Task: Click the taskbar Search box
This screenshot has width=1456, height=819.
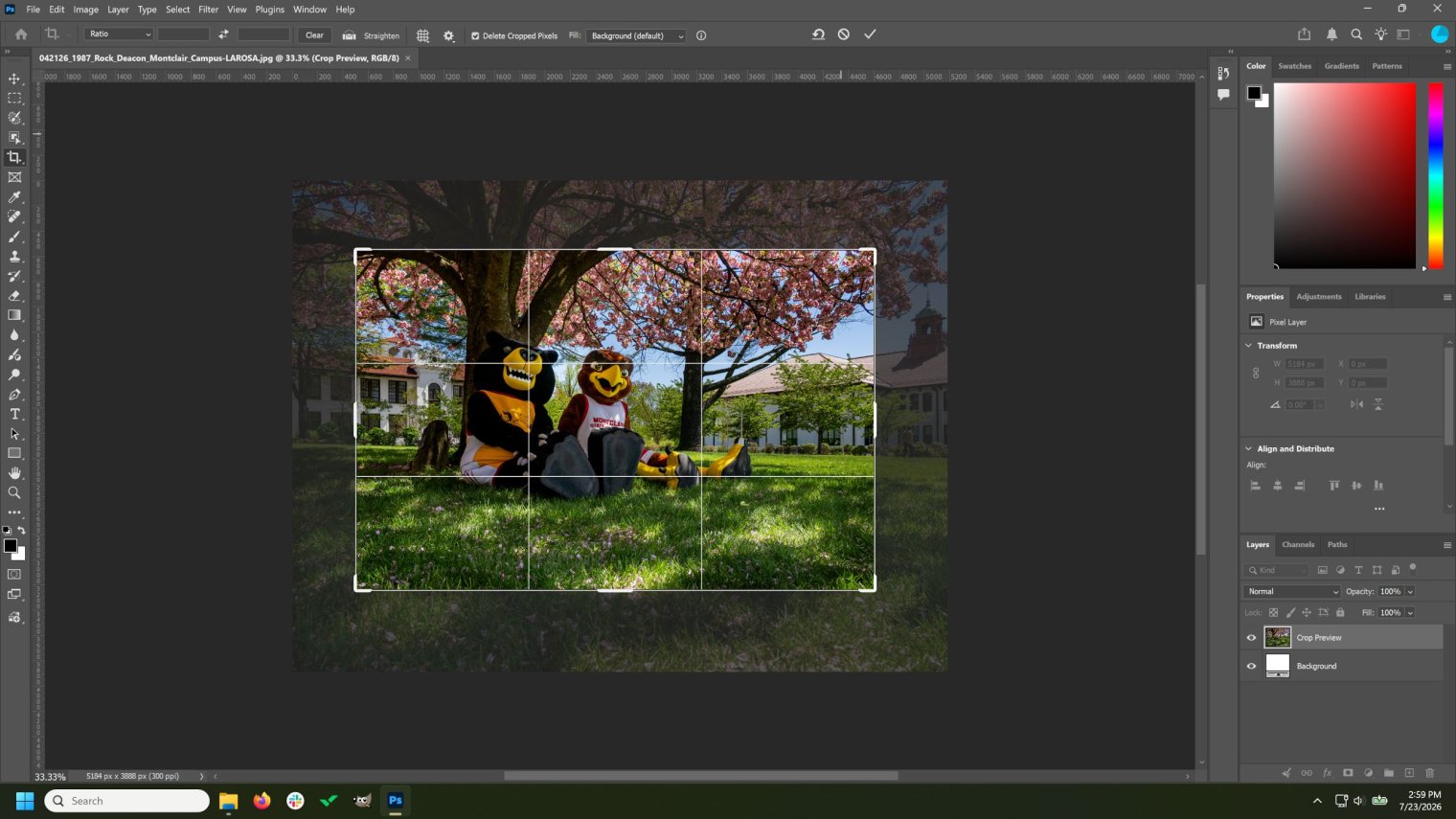Action: click(x=126, y=801)
